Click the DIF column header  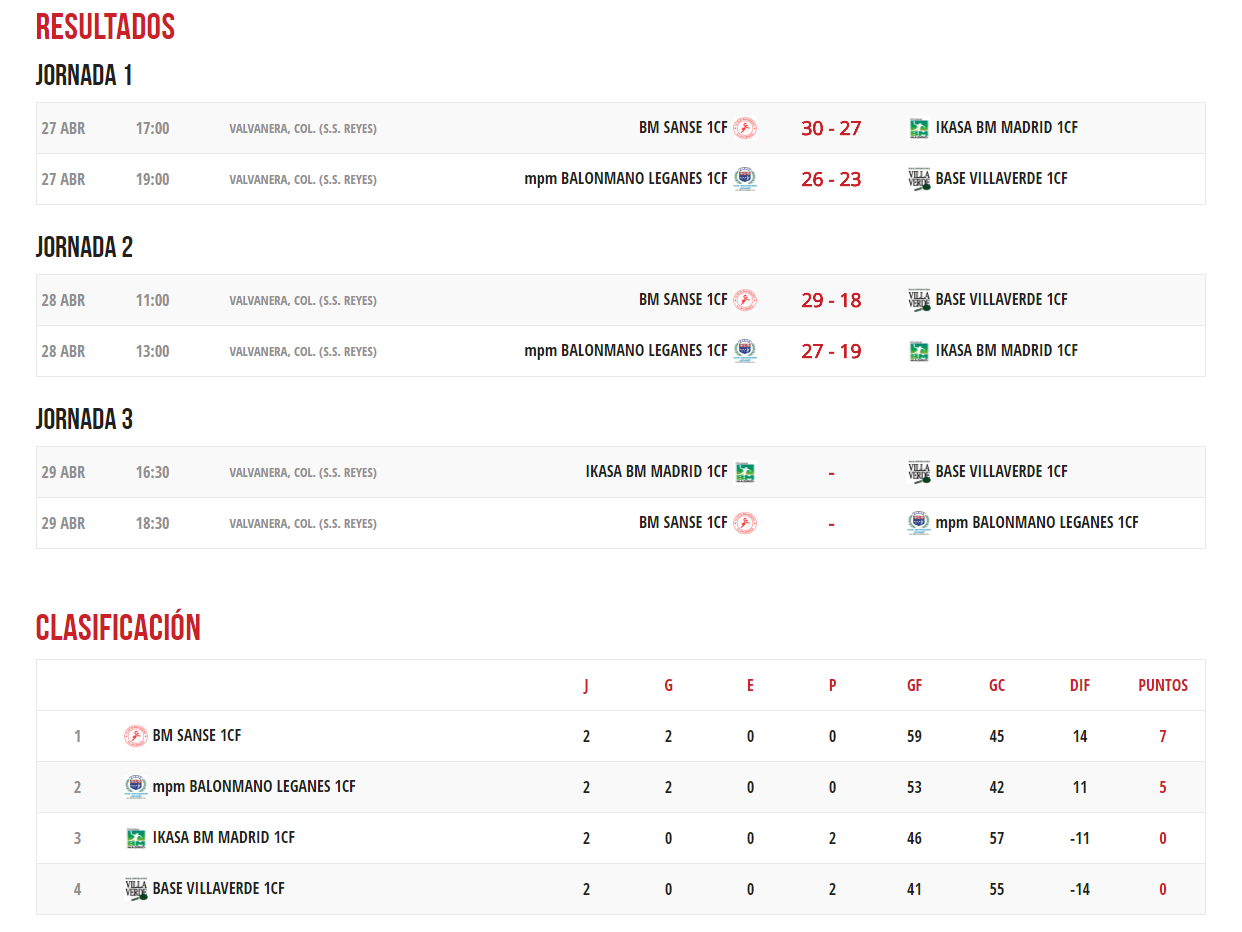1080,685
